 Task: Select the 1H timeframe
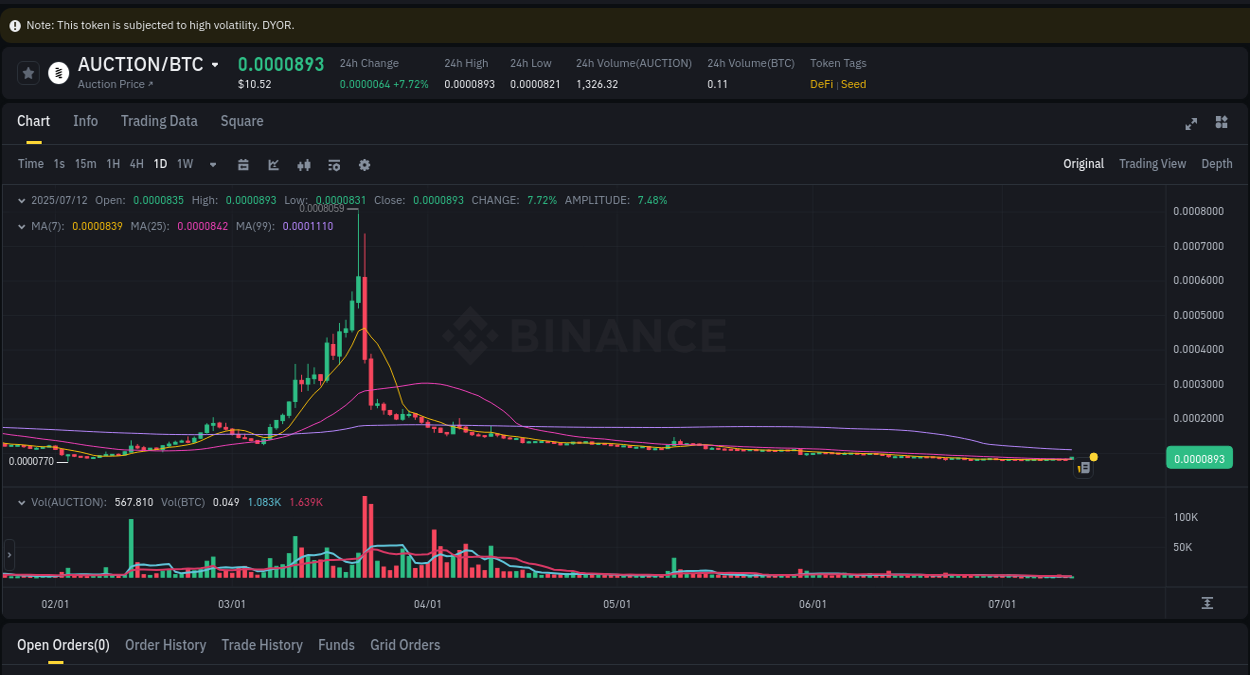[113, 164]
